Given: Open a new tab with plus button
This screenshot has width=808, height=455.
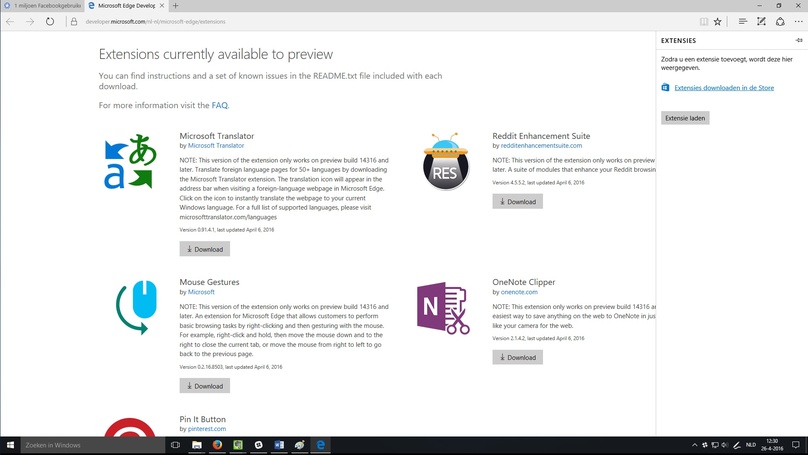Looking at the screenshot, I should click(175, 6).
